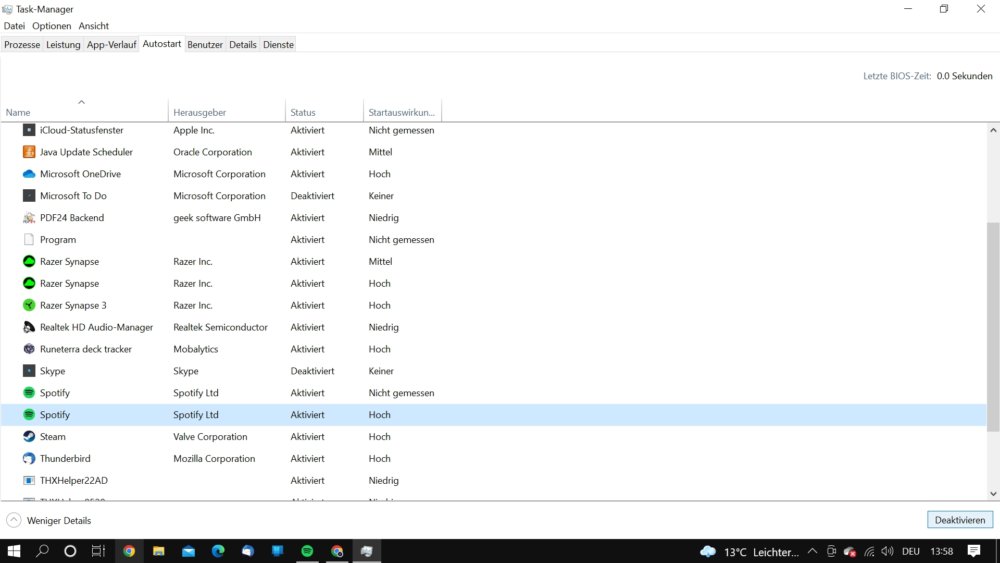Click the Realtek HD Audio-Manager icon
The height and width of the screenshot is (563, 1000).
(29, 327)
